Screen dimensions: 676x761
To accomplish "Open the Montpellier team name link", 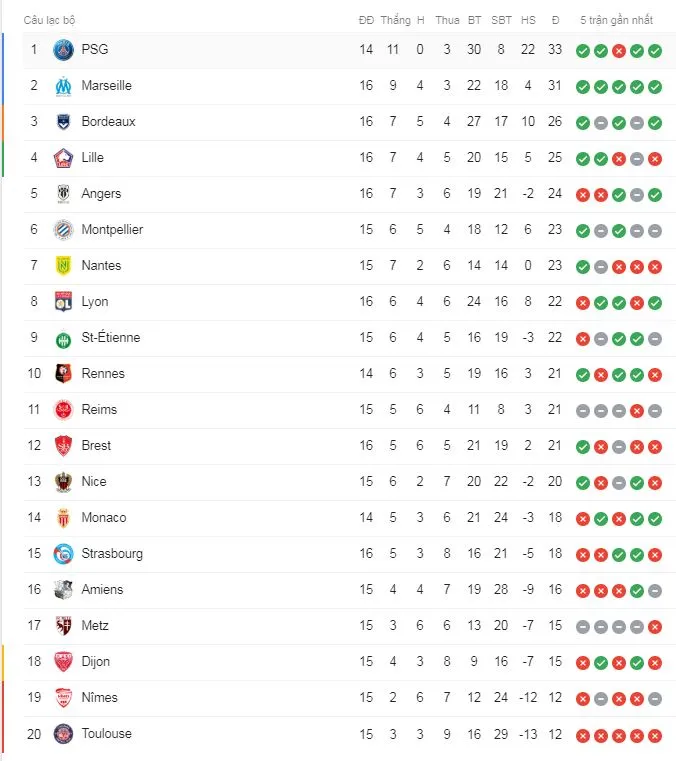I will coord(112,229).
